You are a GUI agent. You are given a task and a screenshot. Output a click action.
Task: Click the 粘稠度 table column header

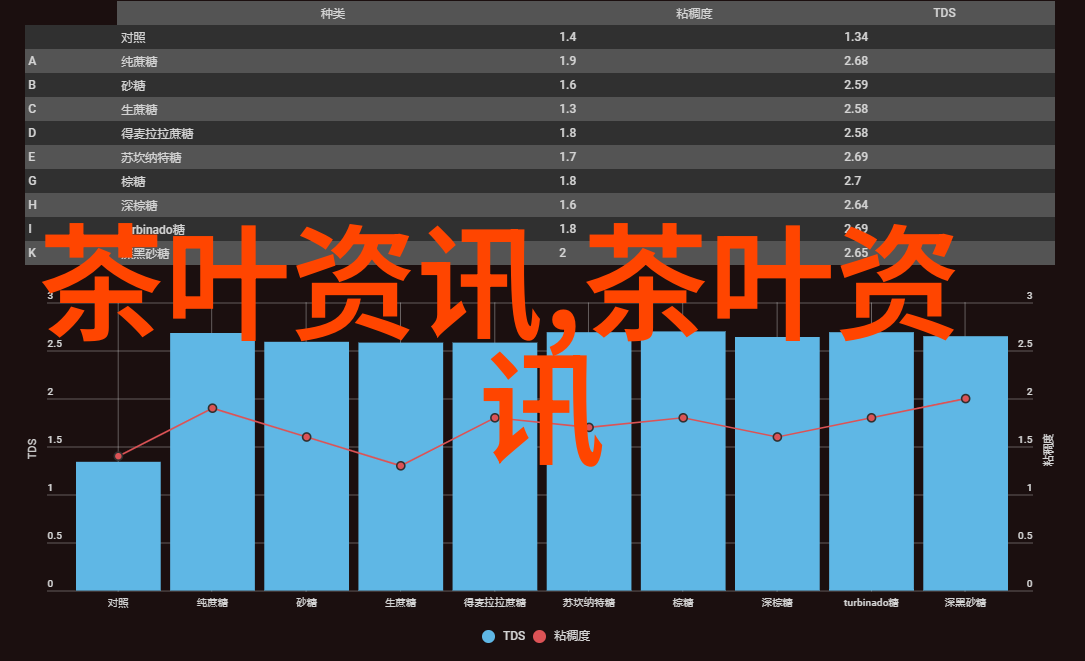point(693,13)
